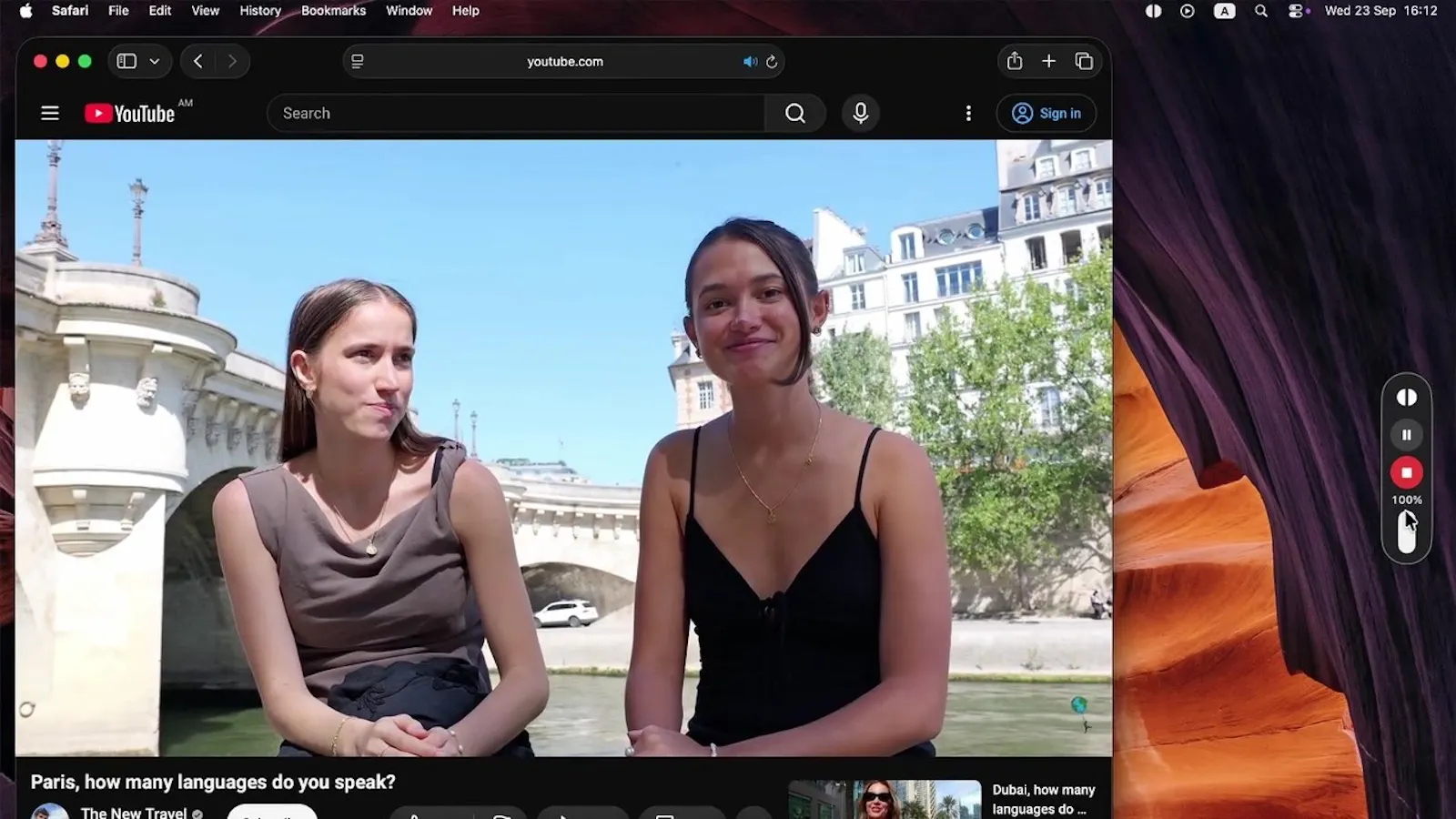This screenshot has height=819, width=1456.
Task: Click the video player to pause
Action: tap(563, 448)
